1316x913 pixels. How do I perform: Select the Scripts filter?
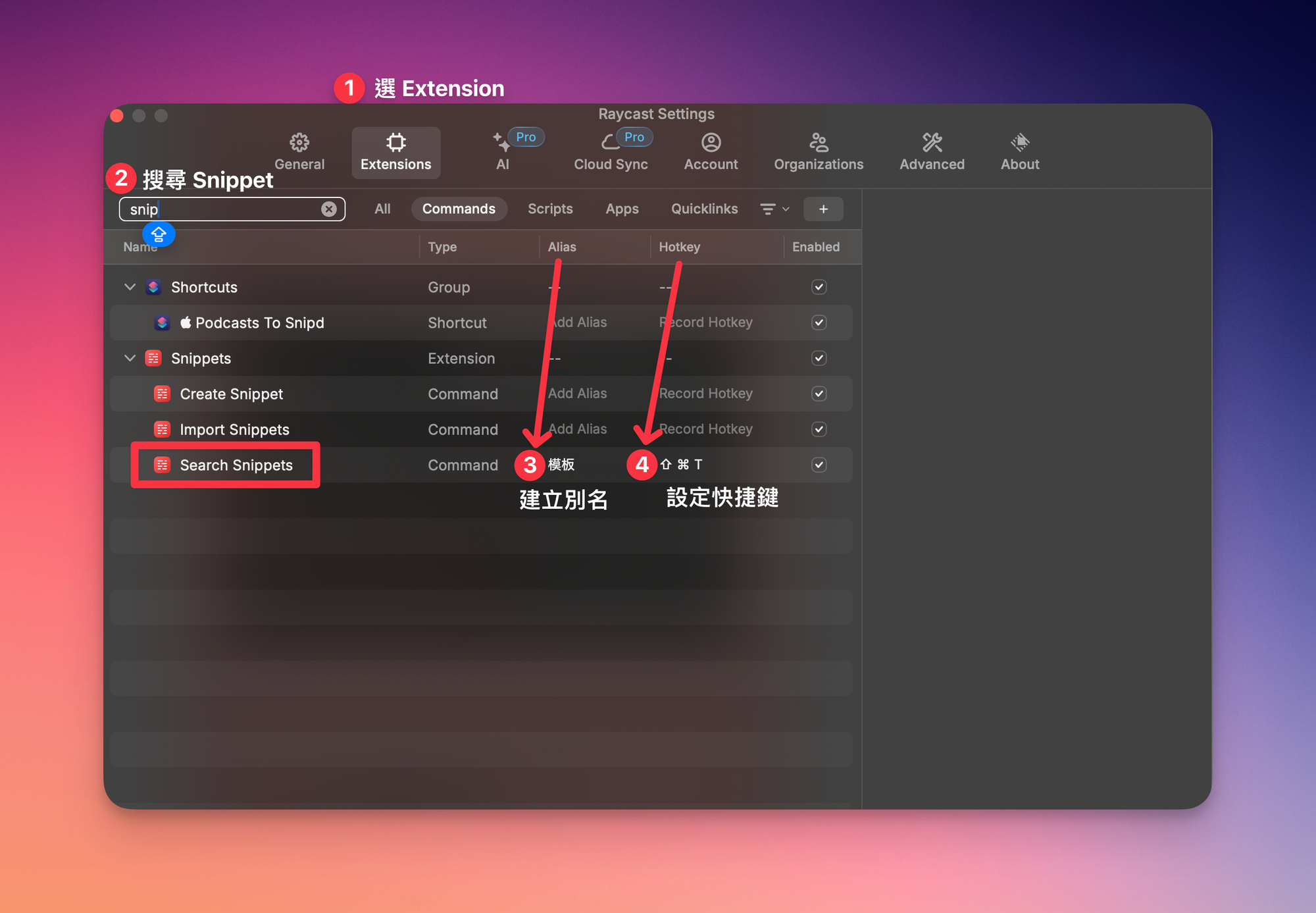click(550, 209)
